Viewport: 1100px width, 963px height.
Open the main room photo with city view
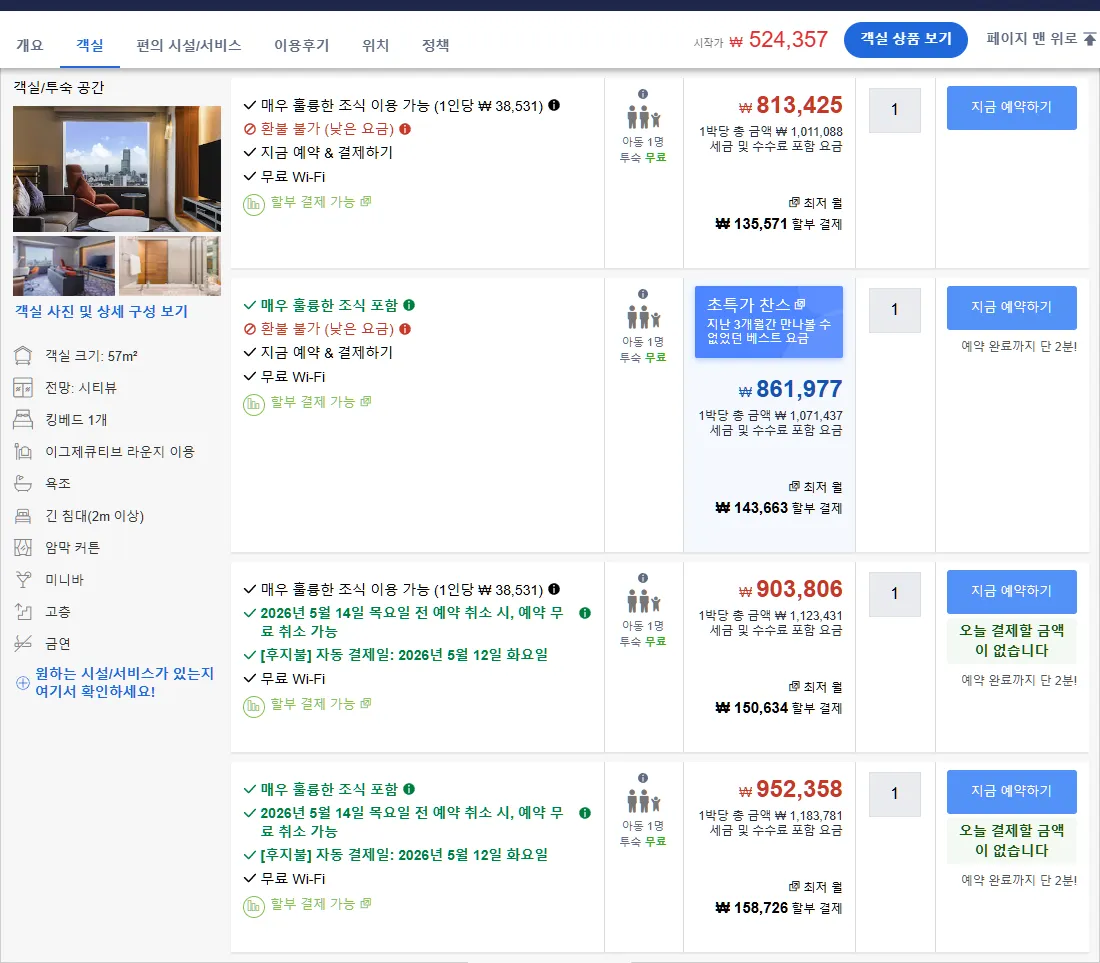point(116,169)
